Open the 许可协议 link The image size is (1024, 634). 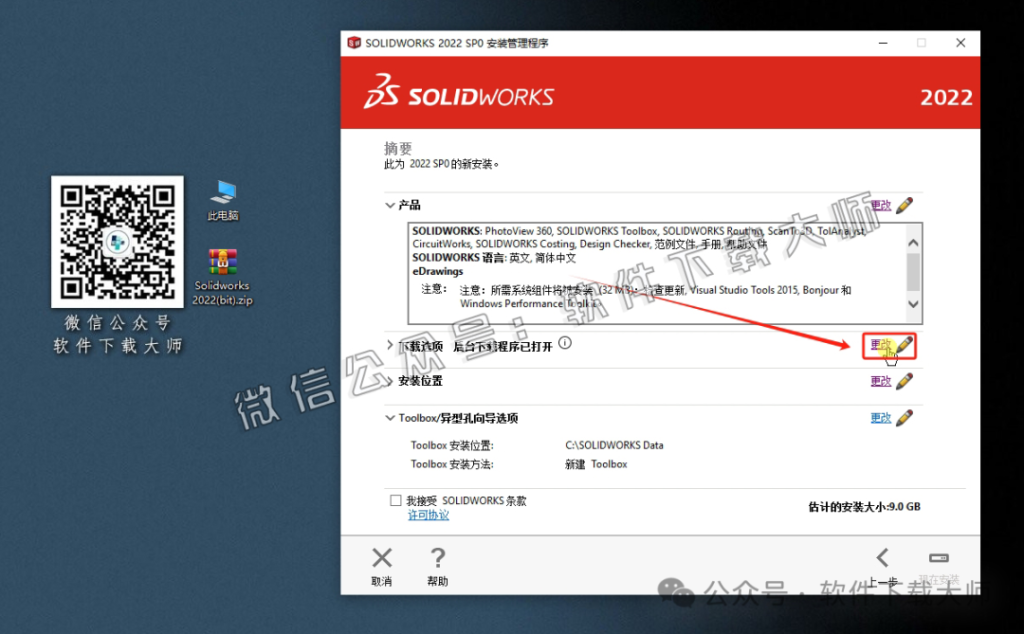428,514
